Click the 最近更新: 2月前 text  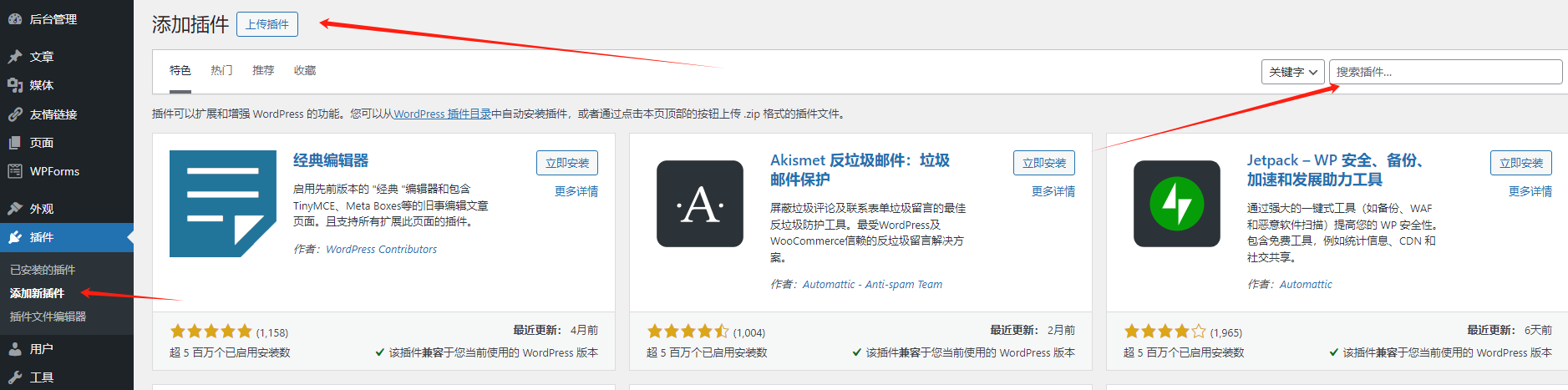coord(1033,330)
